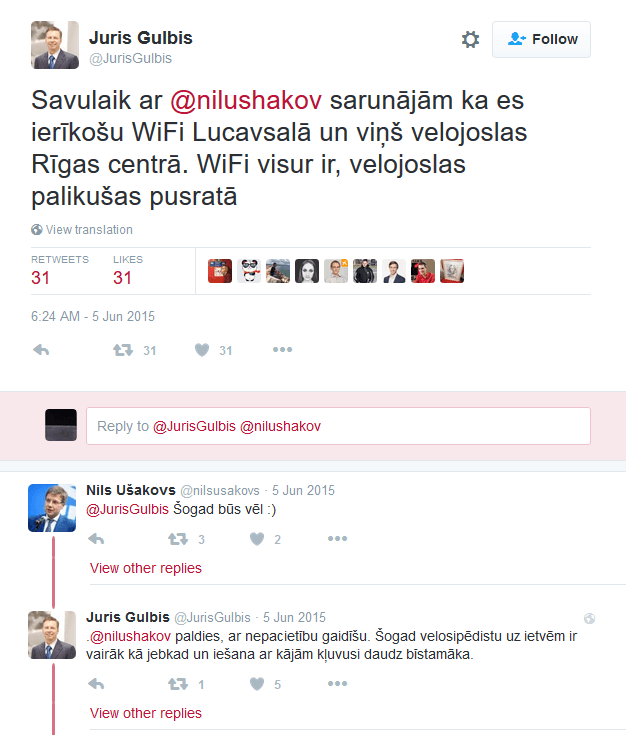Viewport: 626px width, 735px height.
Task: Click the reply arrow under the main tweet
Action: click(41, 350)
